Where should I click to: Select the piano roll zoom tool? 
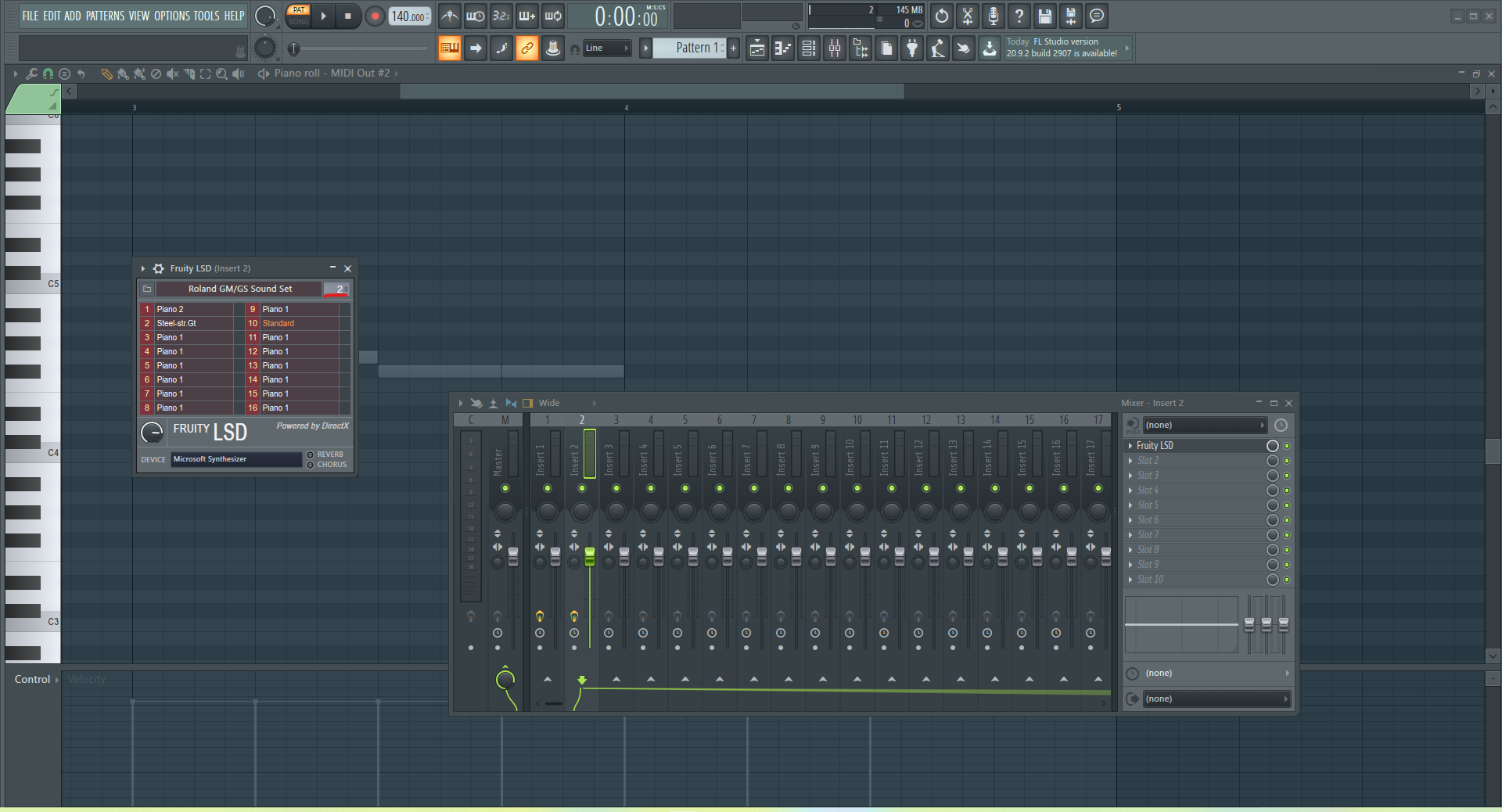coord(221,74)
